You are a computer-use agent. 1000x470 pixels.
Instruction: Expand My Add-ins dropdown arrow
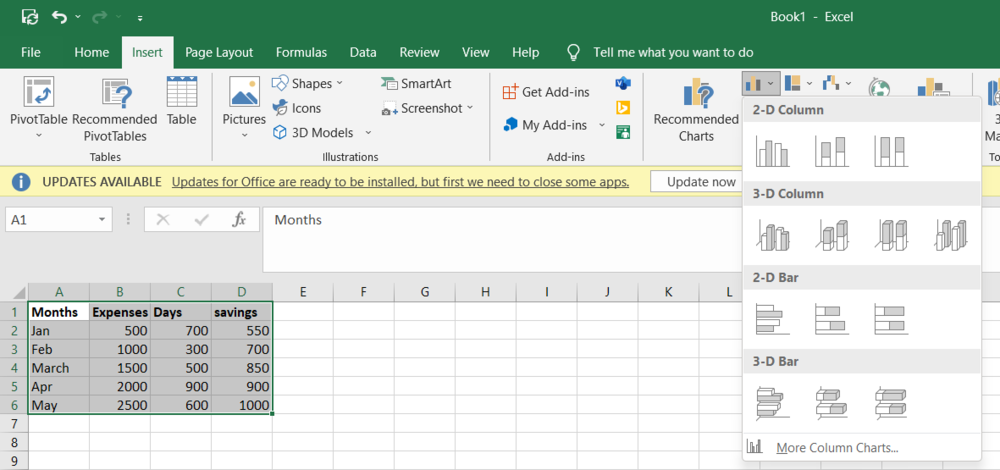601,125
